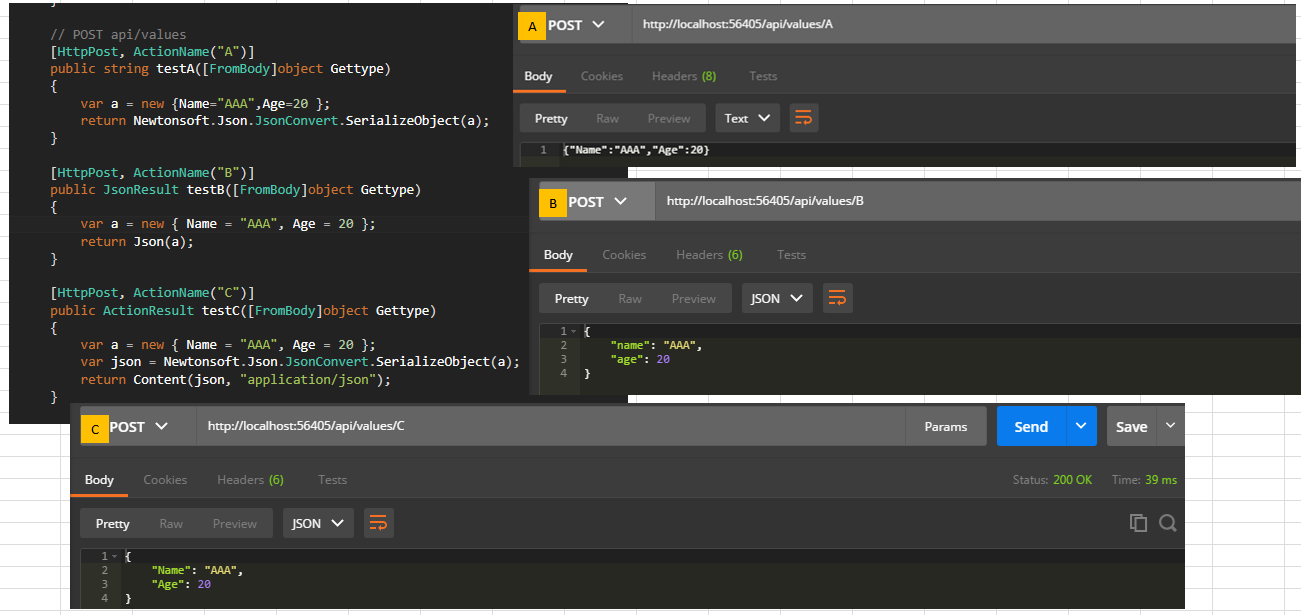Click the response A line {"Name":"AAA","Age":20}

(636, 150)
